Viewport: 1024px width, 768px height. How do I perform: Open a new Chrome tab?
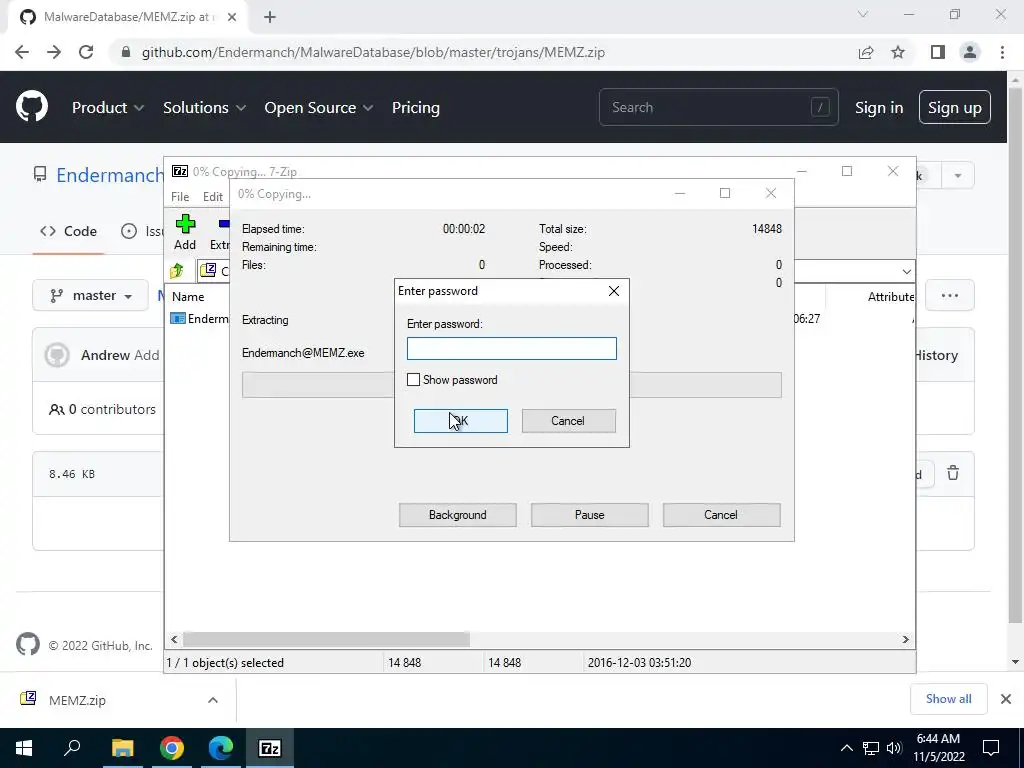click(270, 17)
